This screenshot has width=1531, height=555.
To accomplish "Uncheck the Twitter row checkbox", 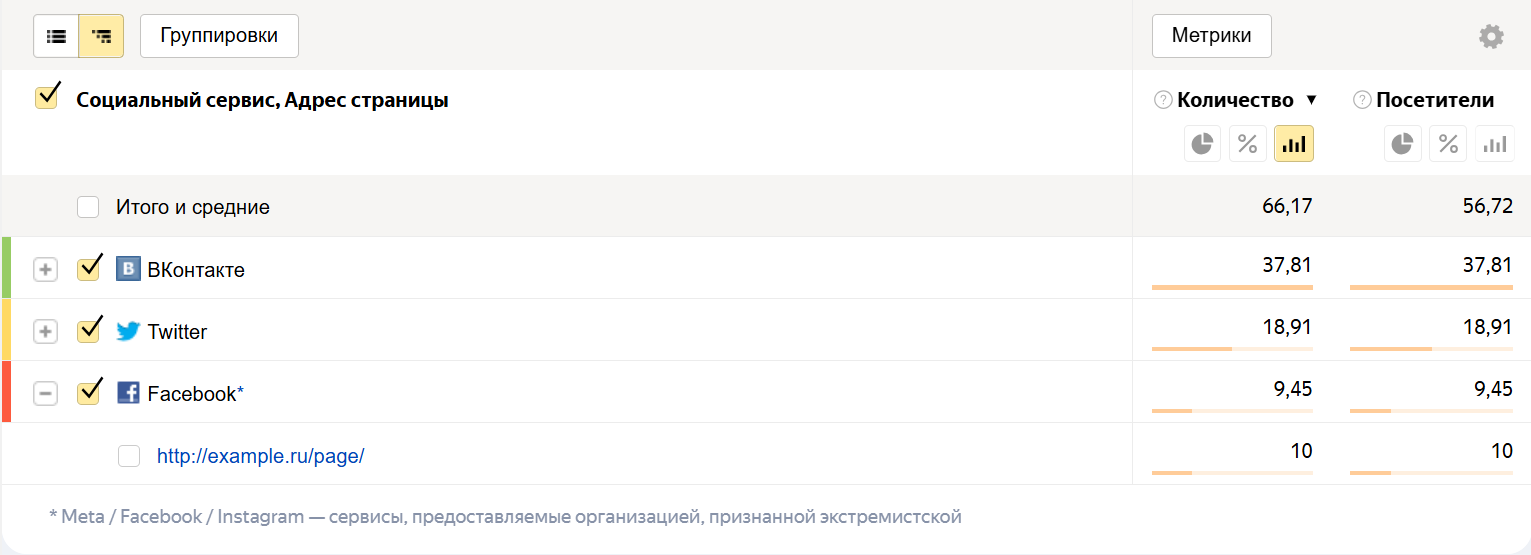I will (x=89, y=331).
